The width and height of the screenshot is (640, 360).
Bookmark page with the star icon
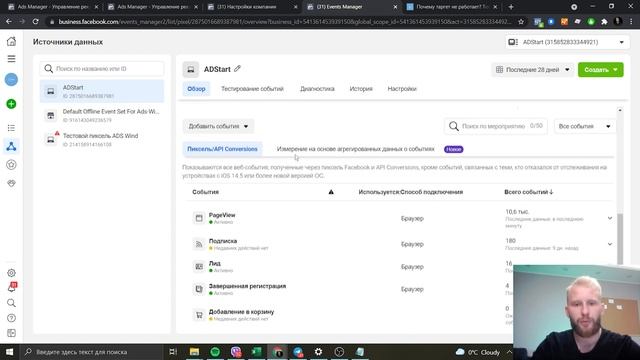(521, 22)
